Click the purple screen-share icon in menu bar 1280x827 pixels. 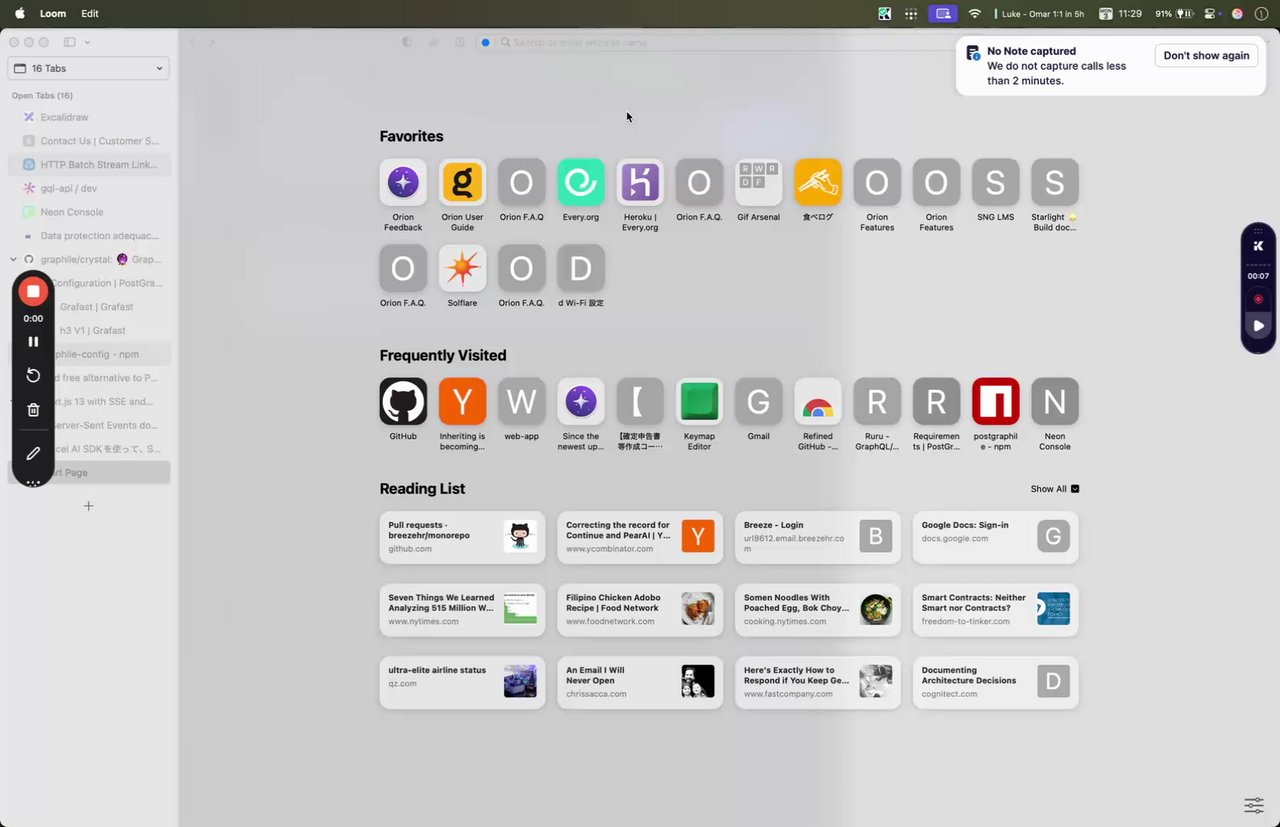pyautogui.click(x=942, y=14)
